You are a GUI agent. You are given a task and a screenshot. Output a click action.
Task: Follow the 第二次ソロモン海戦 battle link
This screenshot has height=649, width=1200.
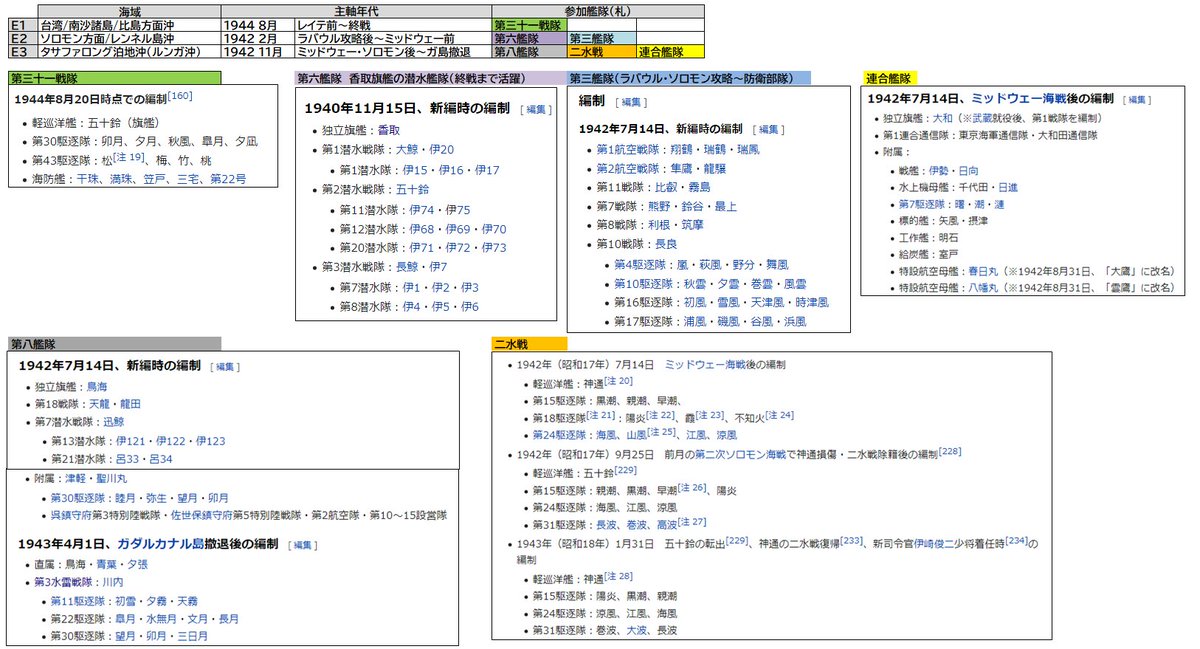click(740, 454)
